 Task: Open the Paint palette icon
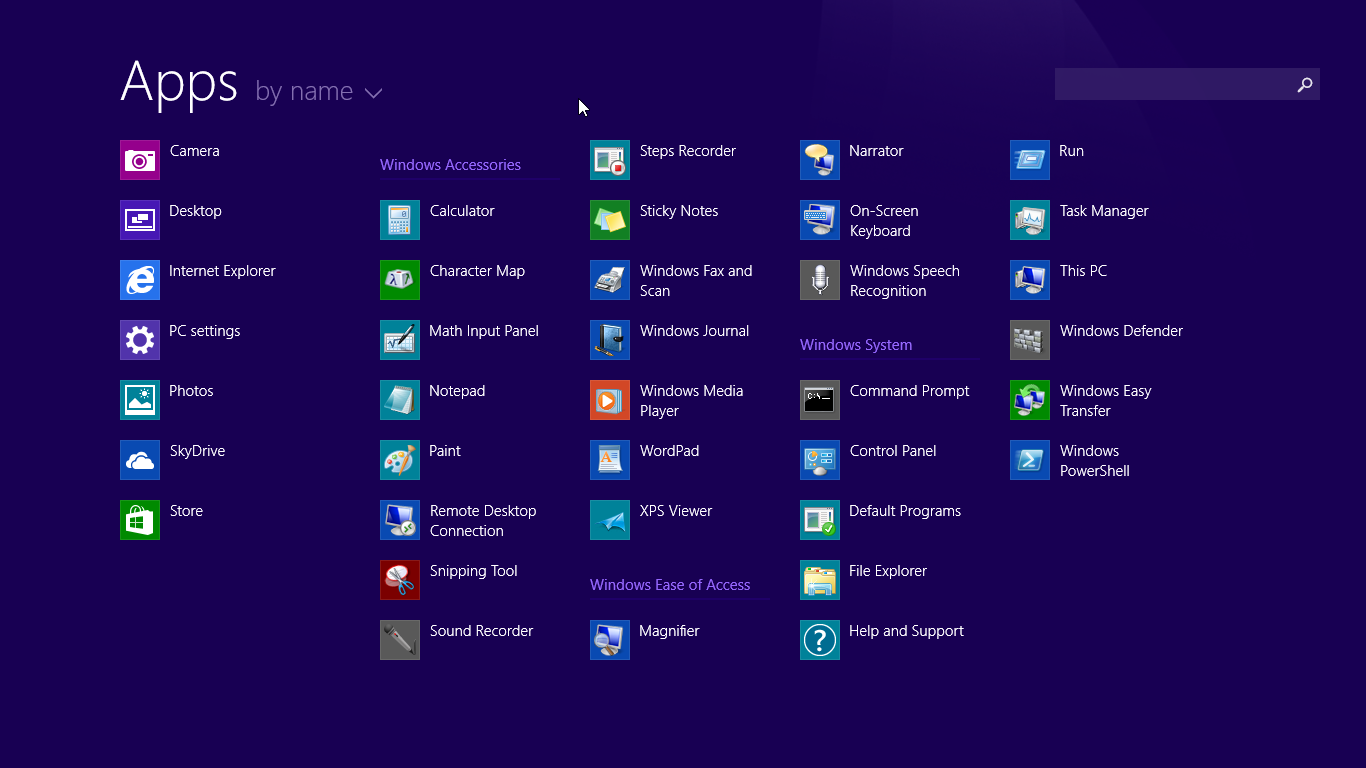pos(400,460)
